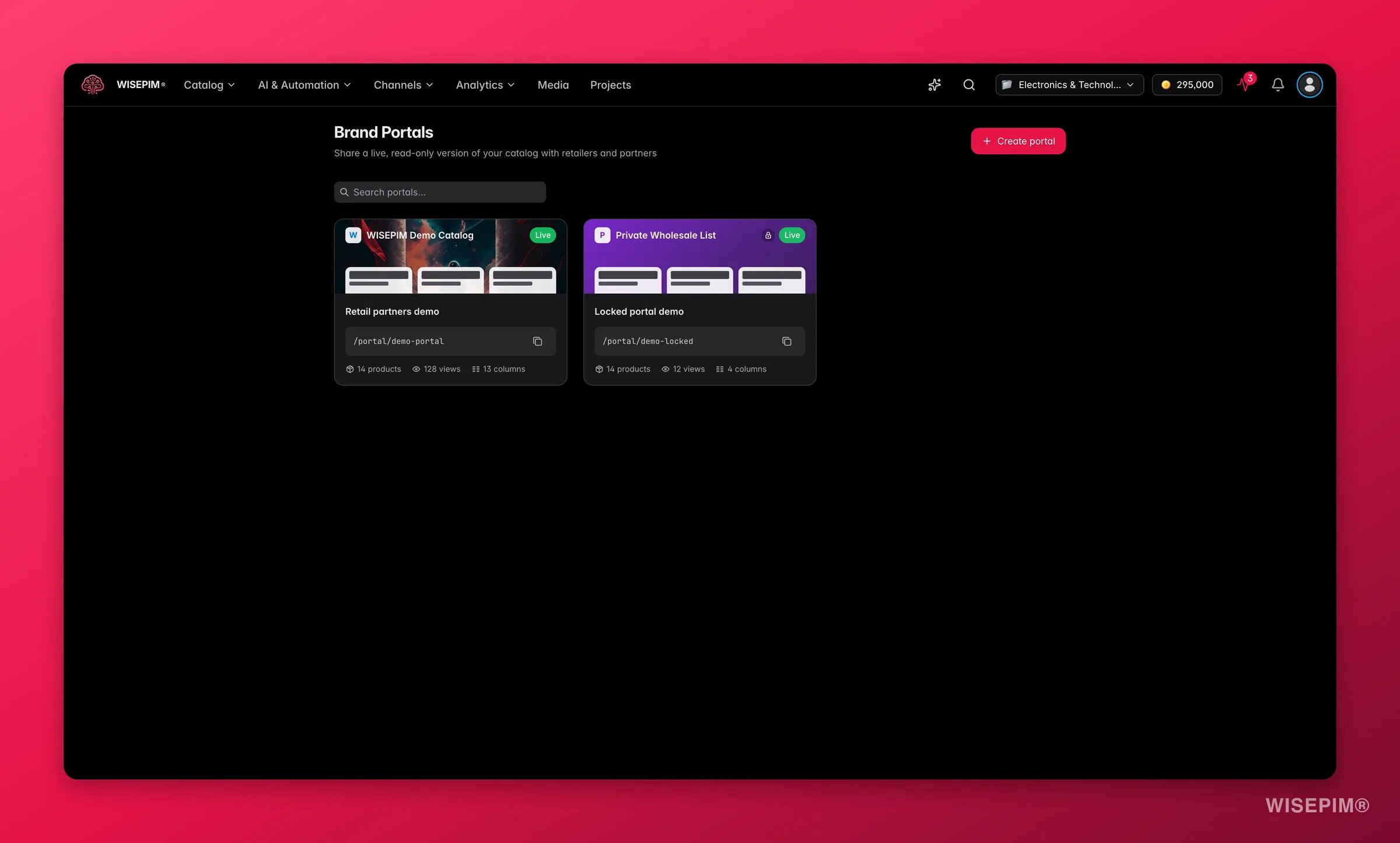Click the 4 columns stat

click(741, 369)
